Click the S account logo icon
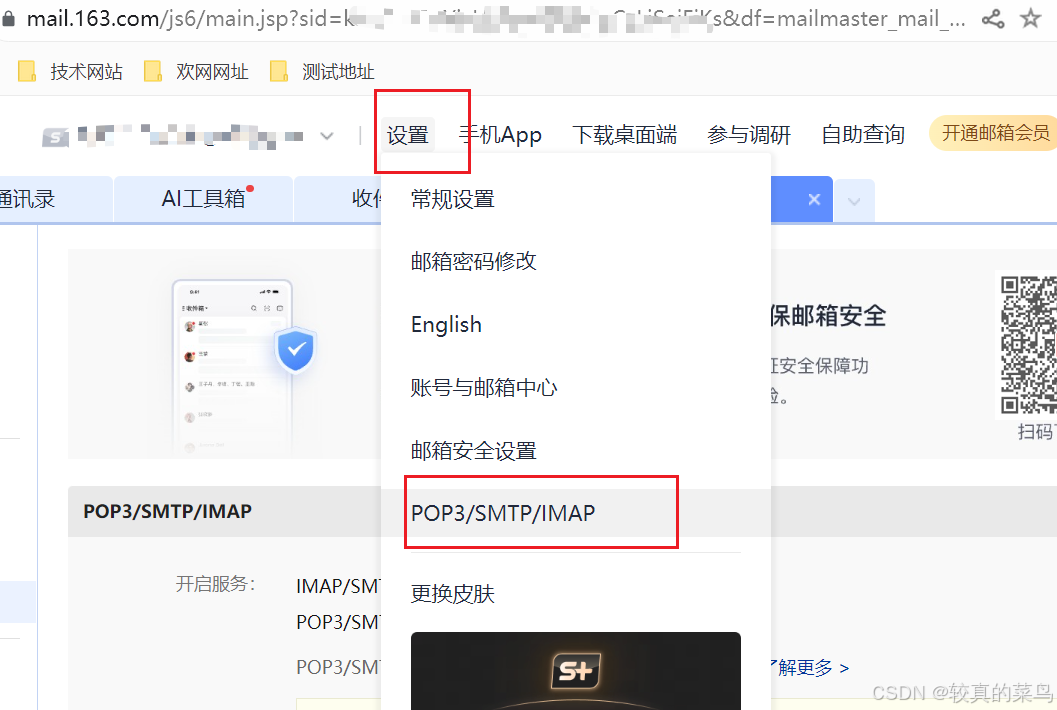 coord(55,137)
